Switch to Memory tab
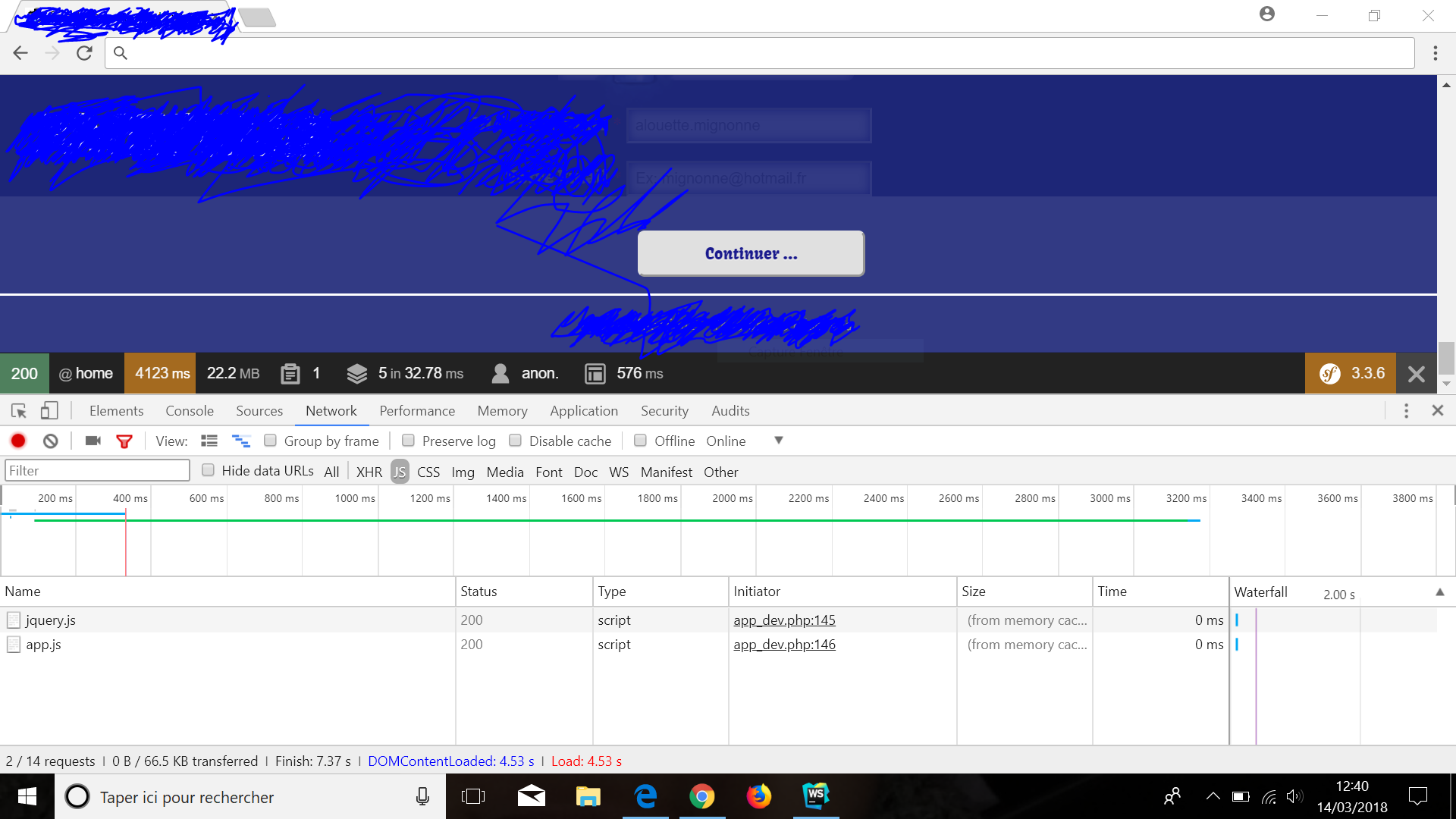The image size is (1456, 819). [502, 411]
